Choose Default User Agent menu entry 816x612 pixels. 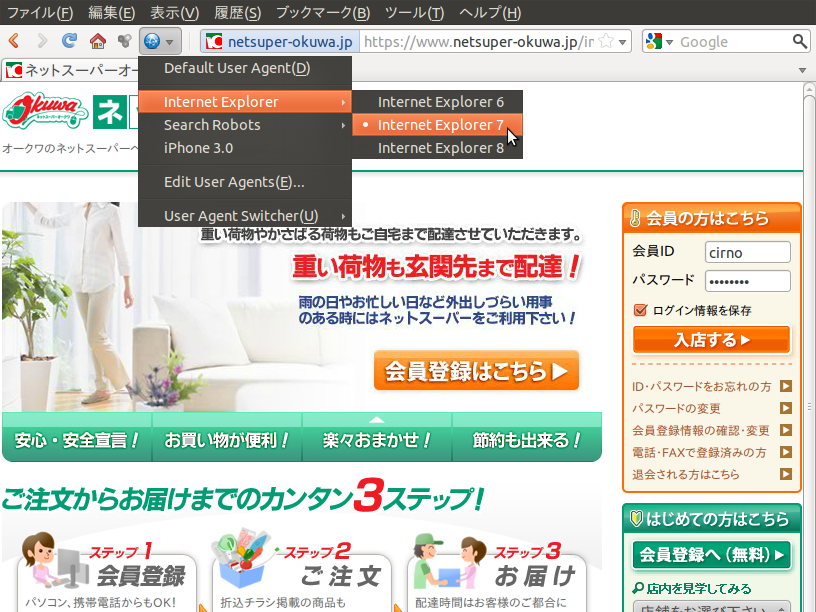(237, 69)
